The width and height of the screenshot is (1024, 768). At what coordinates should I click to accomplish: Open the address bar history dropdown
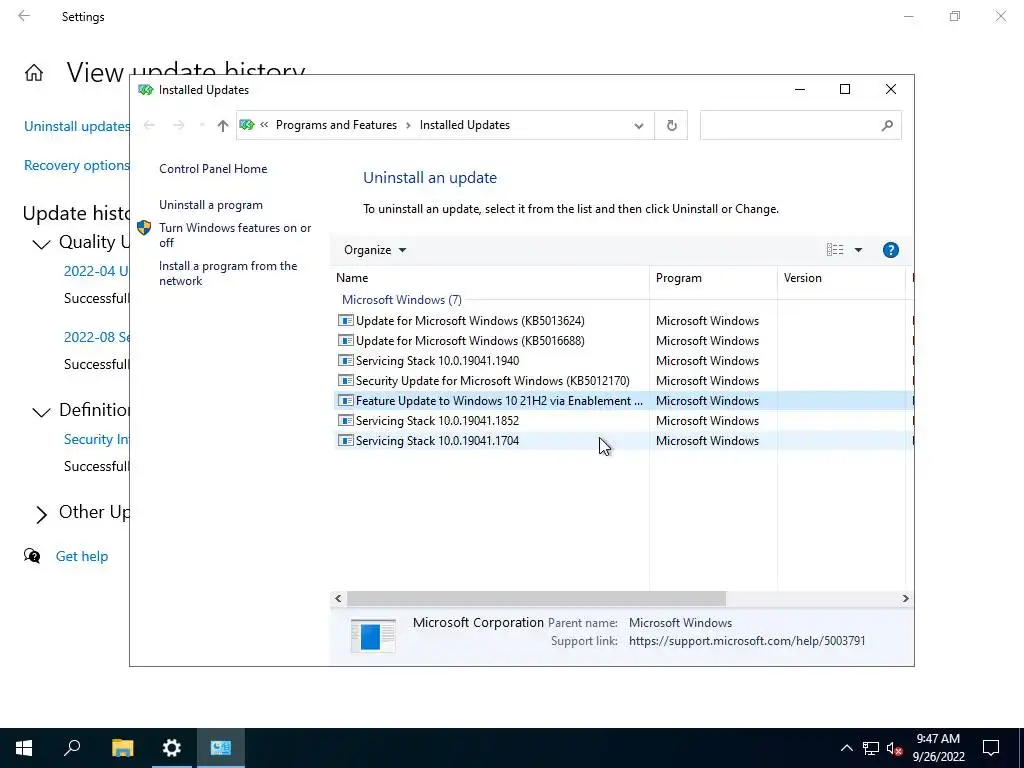(639, 125)
